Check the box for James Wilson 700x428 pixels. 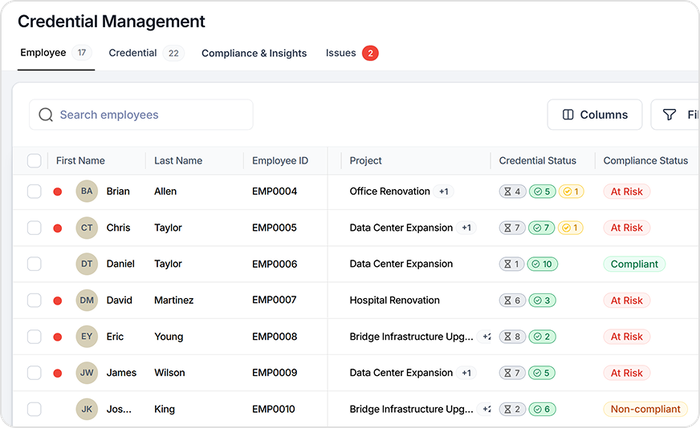tap(34, 373)
